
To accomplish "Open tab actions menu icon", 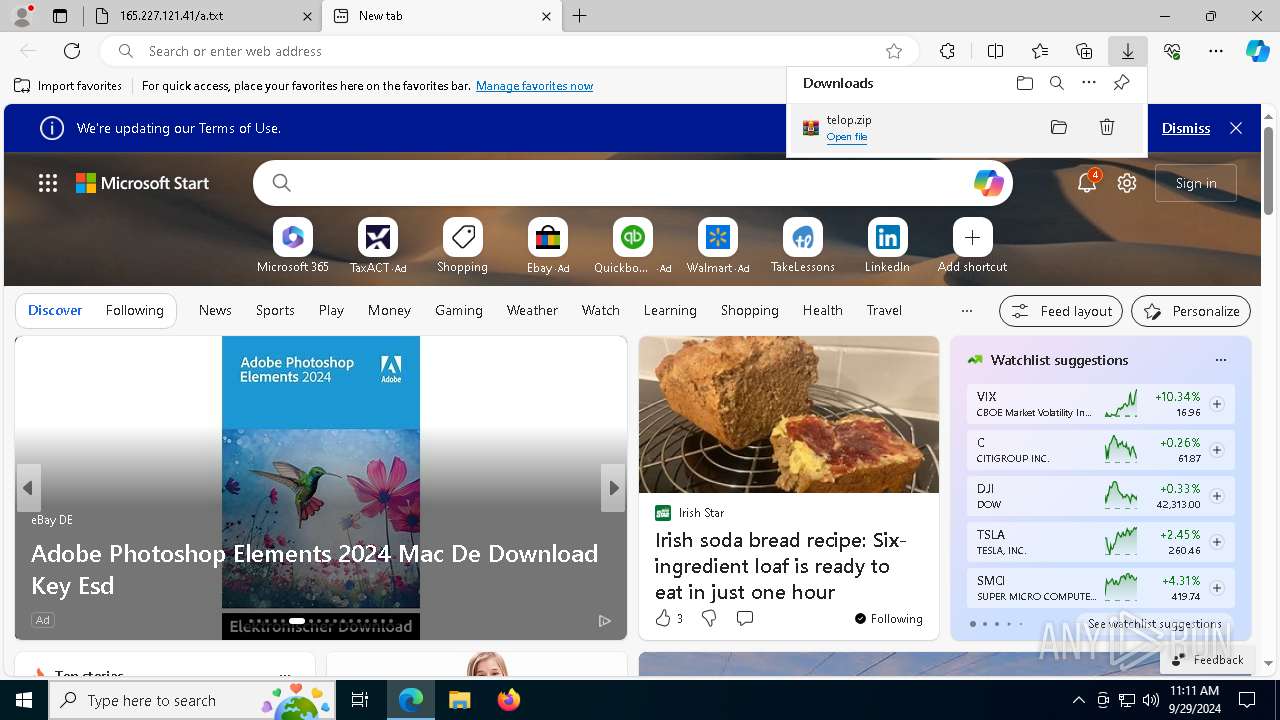I will click(x=60, y=16).
